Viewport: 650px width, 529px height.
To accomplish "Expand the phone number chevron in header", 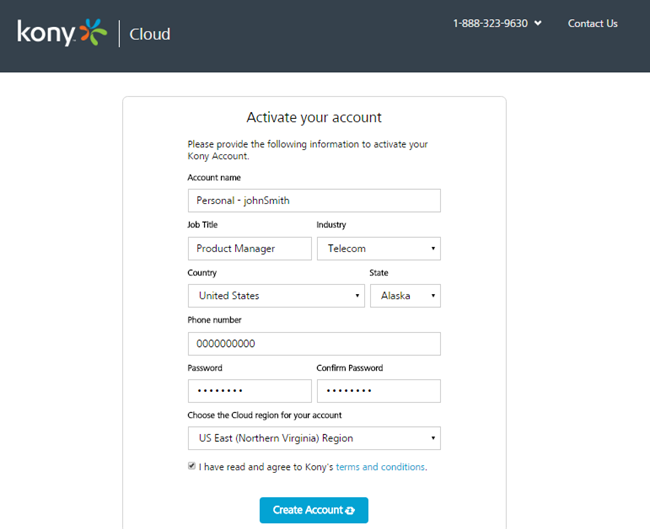I will pos(538,23).
